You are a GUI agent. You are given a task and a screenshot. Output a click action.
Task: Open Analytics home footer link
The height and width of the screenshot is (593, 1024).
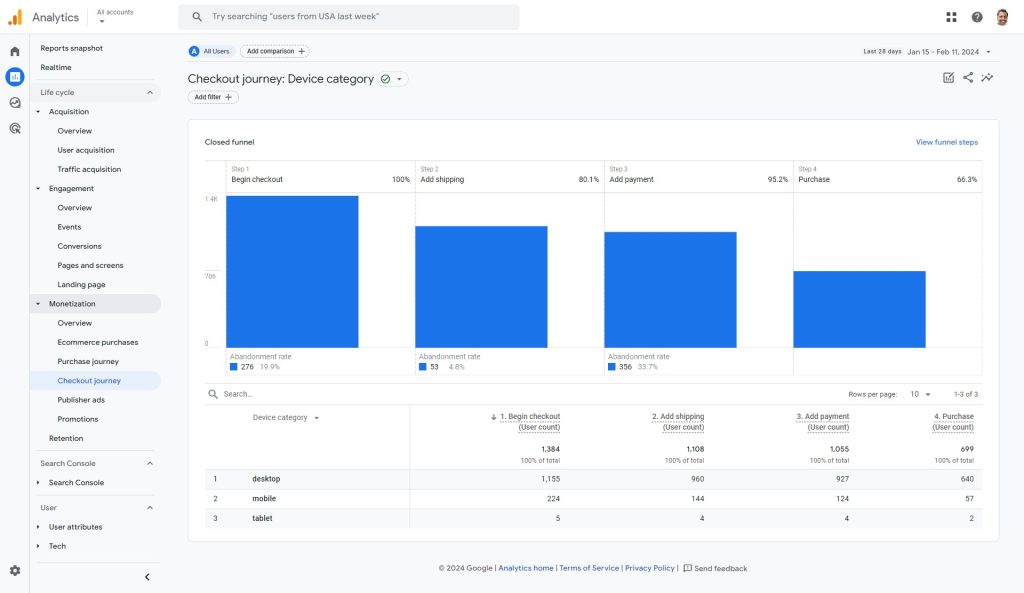pyautogui.click(x=526, y=568)
